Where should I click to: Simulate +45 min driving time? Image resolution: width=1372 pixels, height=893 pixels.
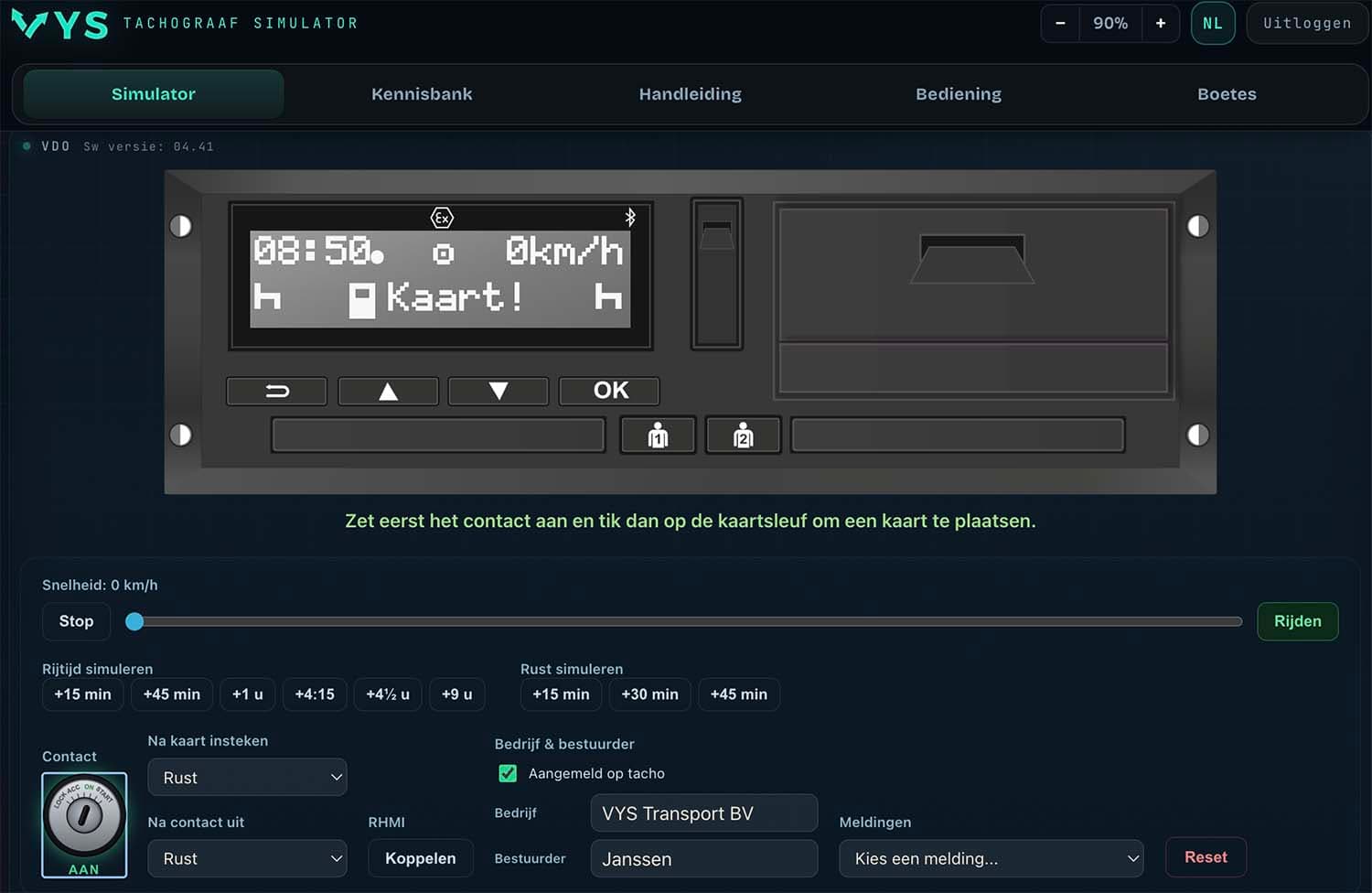(172, 694)
